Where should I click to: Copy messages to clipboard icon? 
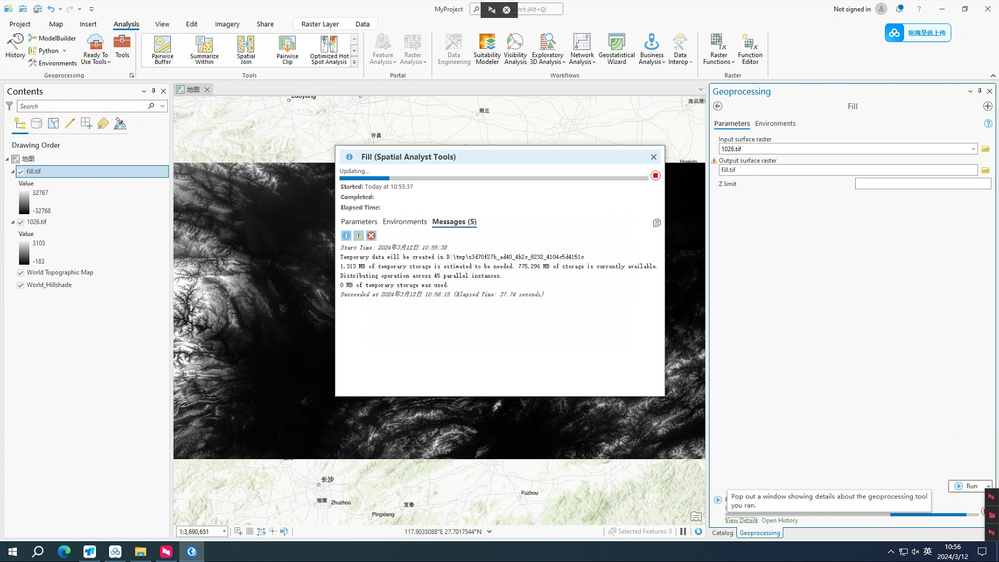coord(657,223)
